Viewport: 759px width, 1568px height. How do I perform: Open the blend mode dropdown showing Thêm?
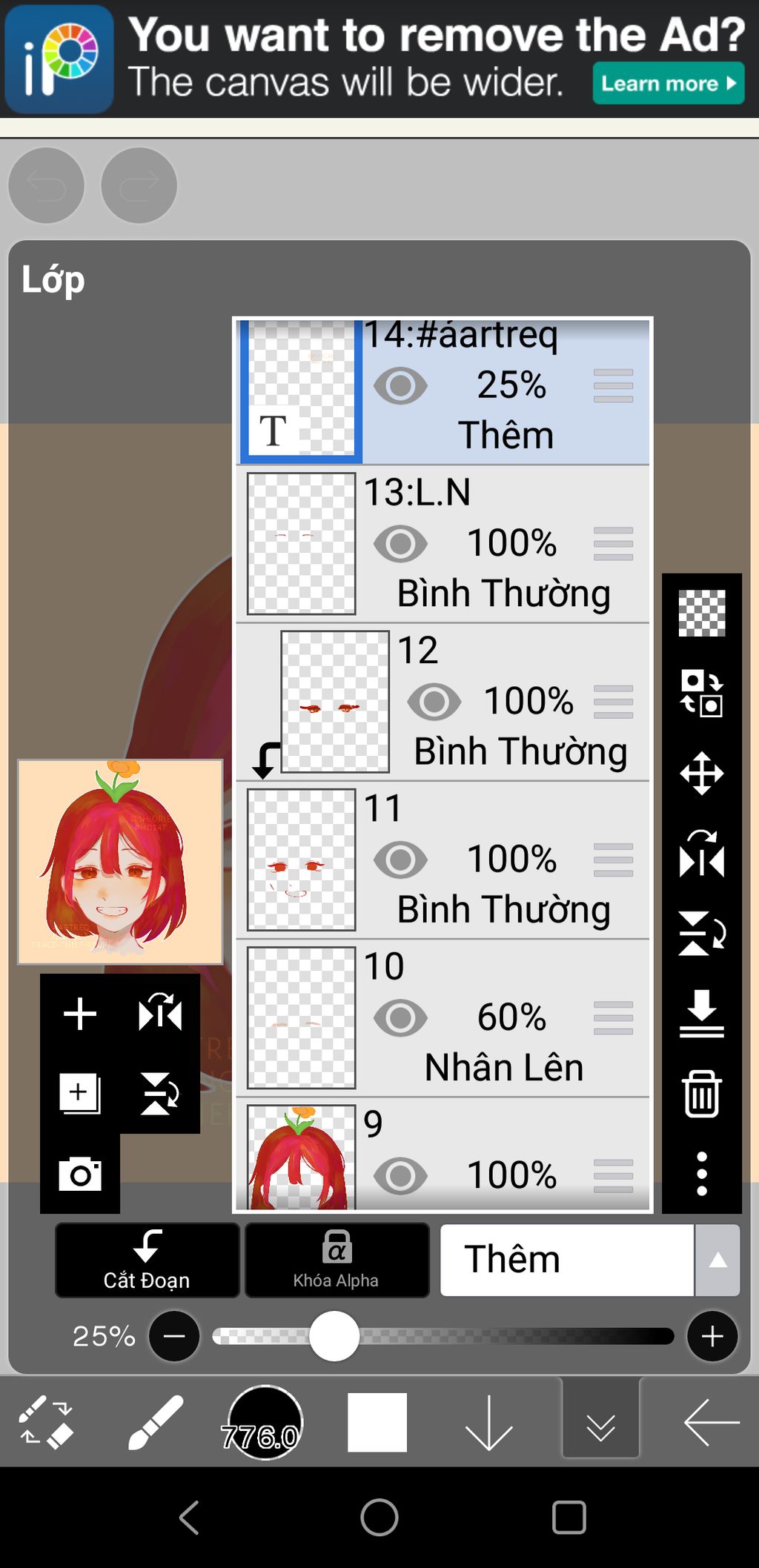pos(567,1260)
